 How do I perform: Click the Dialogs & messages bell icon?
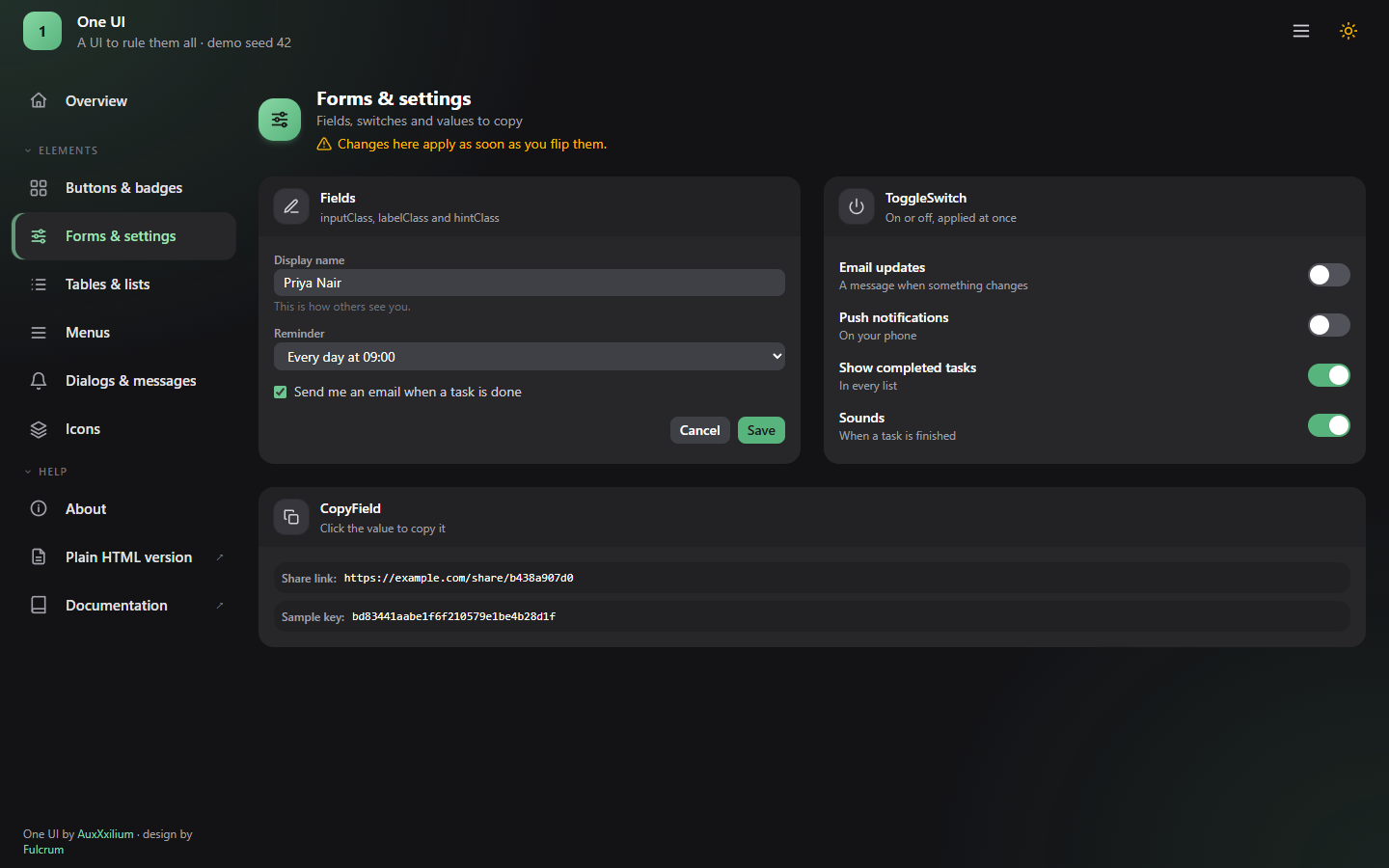click(39, 381)
